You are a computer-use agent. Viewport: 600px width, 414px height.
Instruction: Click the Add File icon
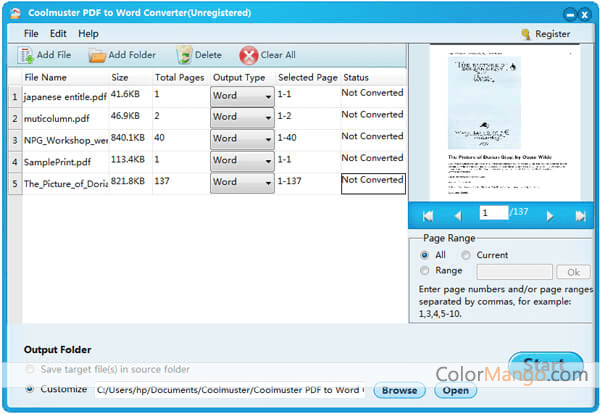[26, 55]
